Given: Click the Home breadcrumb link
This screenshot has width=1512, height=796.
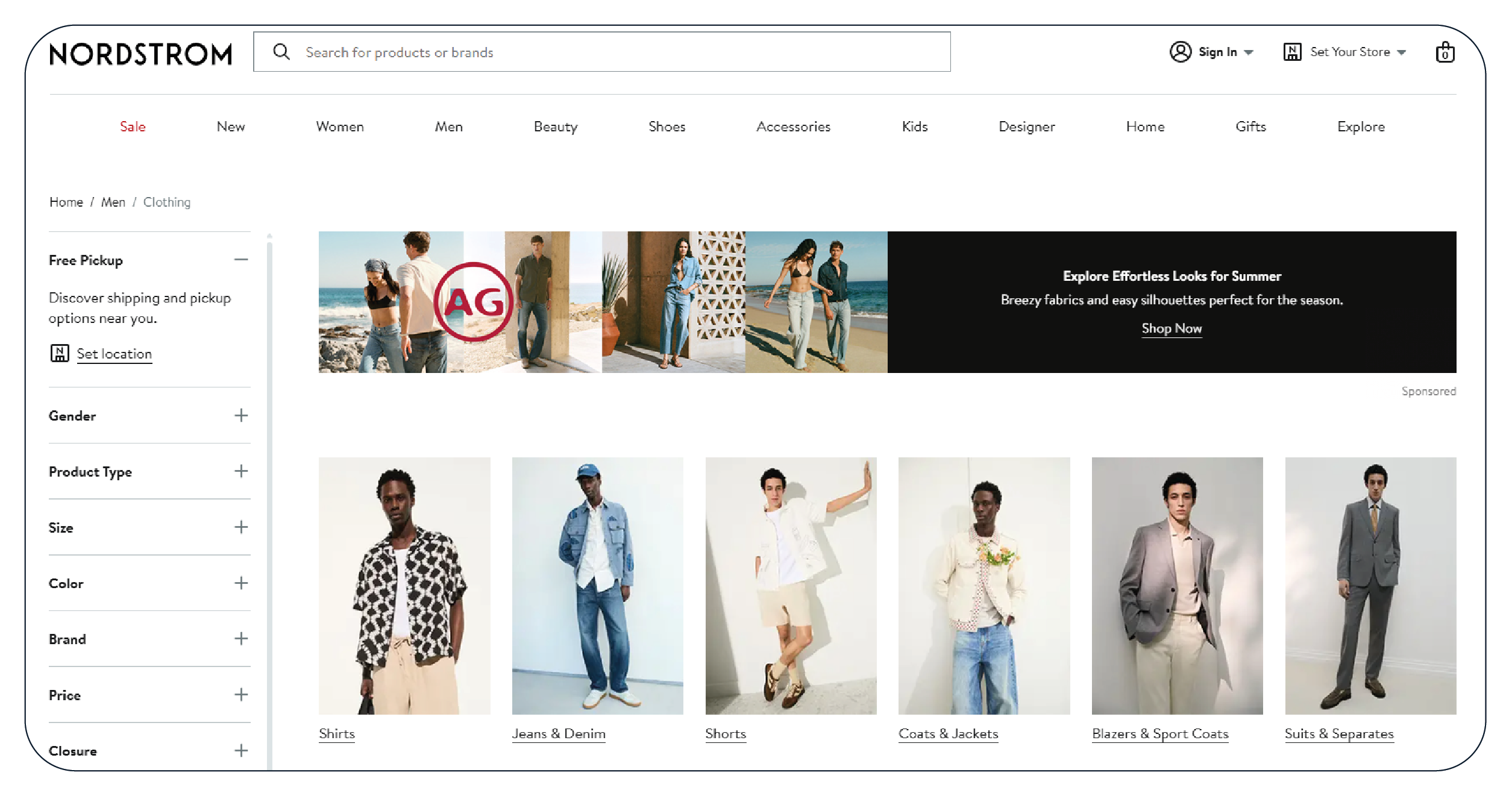Looking at the screenshot, I should point(66,202).
